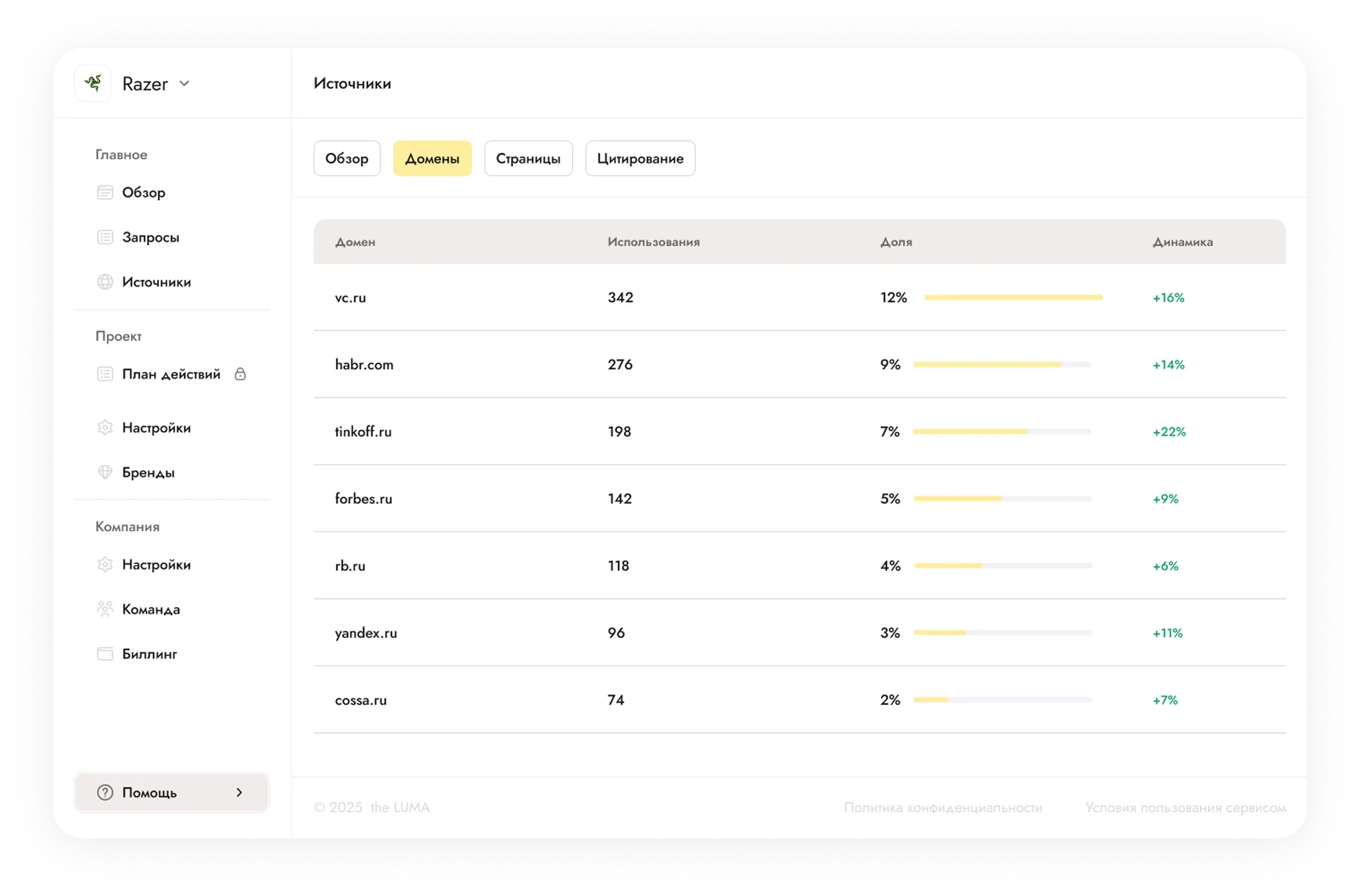Sort by the Доля column header
This screenshot has height=896, width=1360.
896,242
